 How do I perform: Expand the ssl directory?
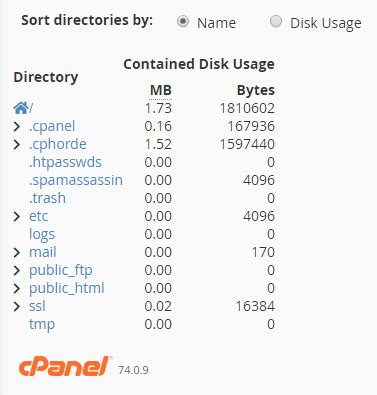click(x=17, y=306)
